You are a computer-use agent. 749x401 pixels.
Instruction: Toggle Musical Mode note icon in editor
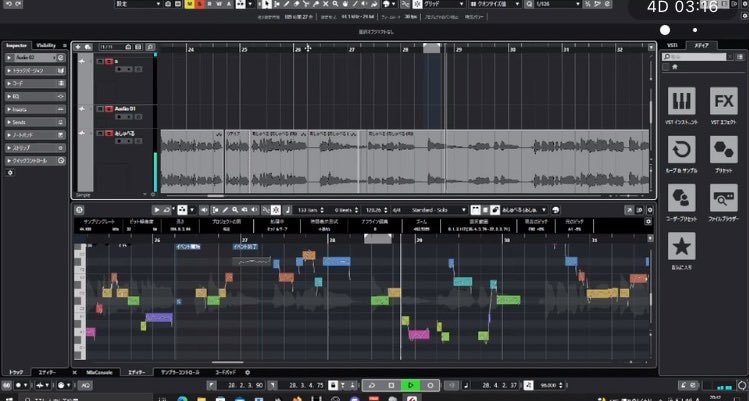tap(288, 210)
